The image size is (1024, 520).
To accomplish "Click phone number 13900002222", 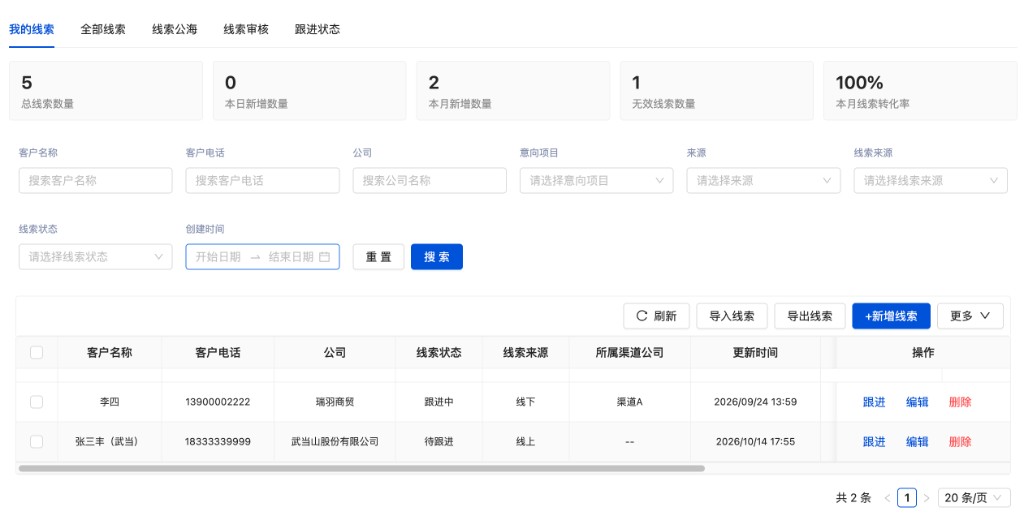I will tap(217, 402).
